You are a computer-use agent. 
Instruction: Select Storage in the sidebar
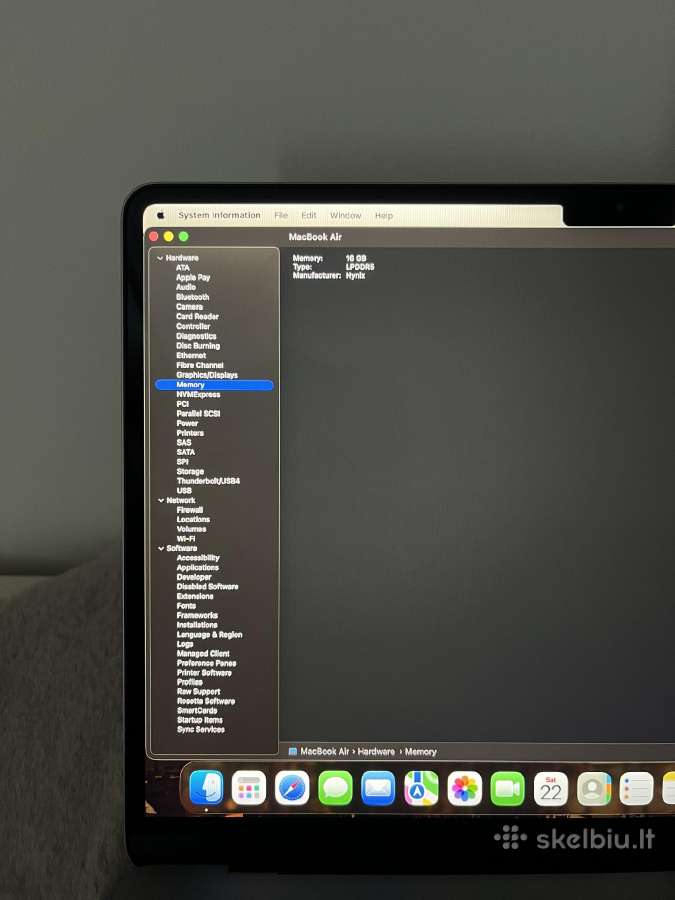click(190, 471)
